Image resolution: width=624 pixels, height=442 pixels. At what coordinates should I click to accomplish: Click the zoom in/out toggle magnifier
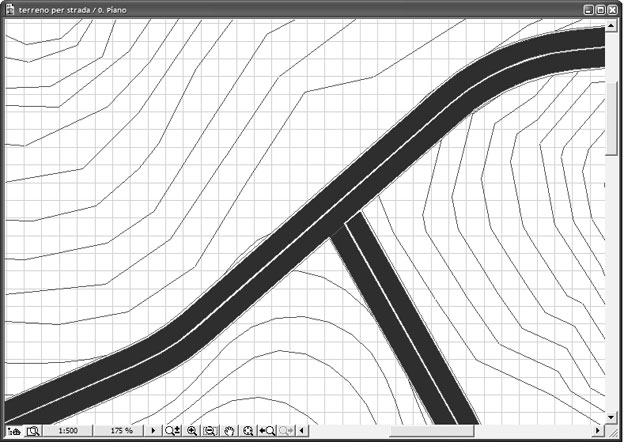(172, 431)
